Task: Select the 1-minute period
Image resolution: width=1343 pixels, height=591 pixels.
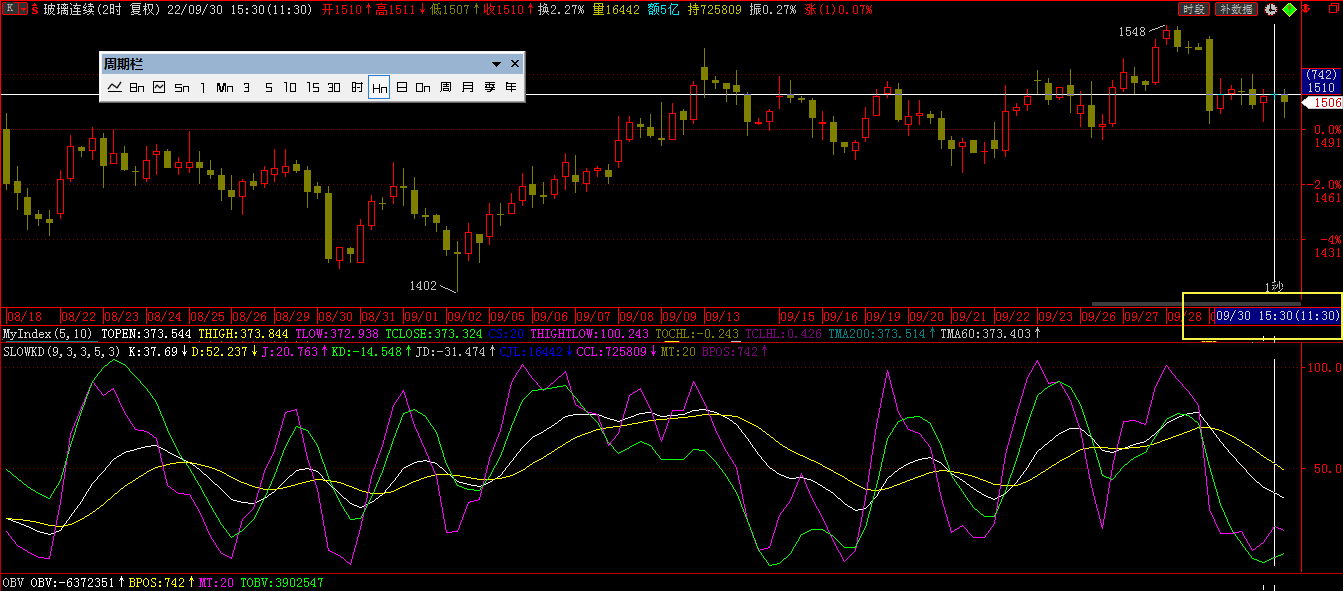Action: click(x=203, y=88)
